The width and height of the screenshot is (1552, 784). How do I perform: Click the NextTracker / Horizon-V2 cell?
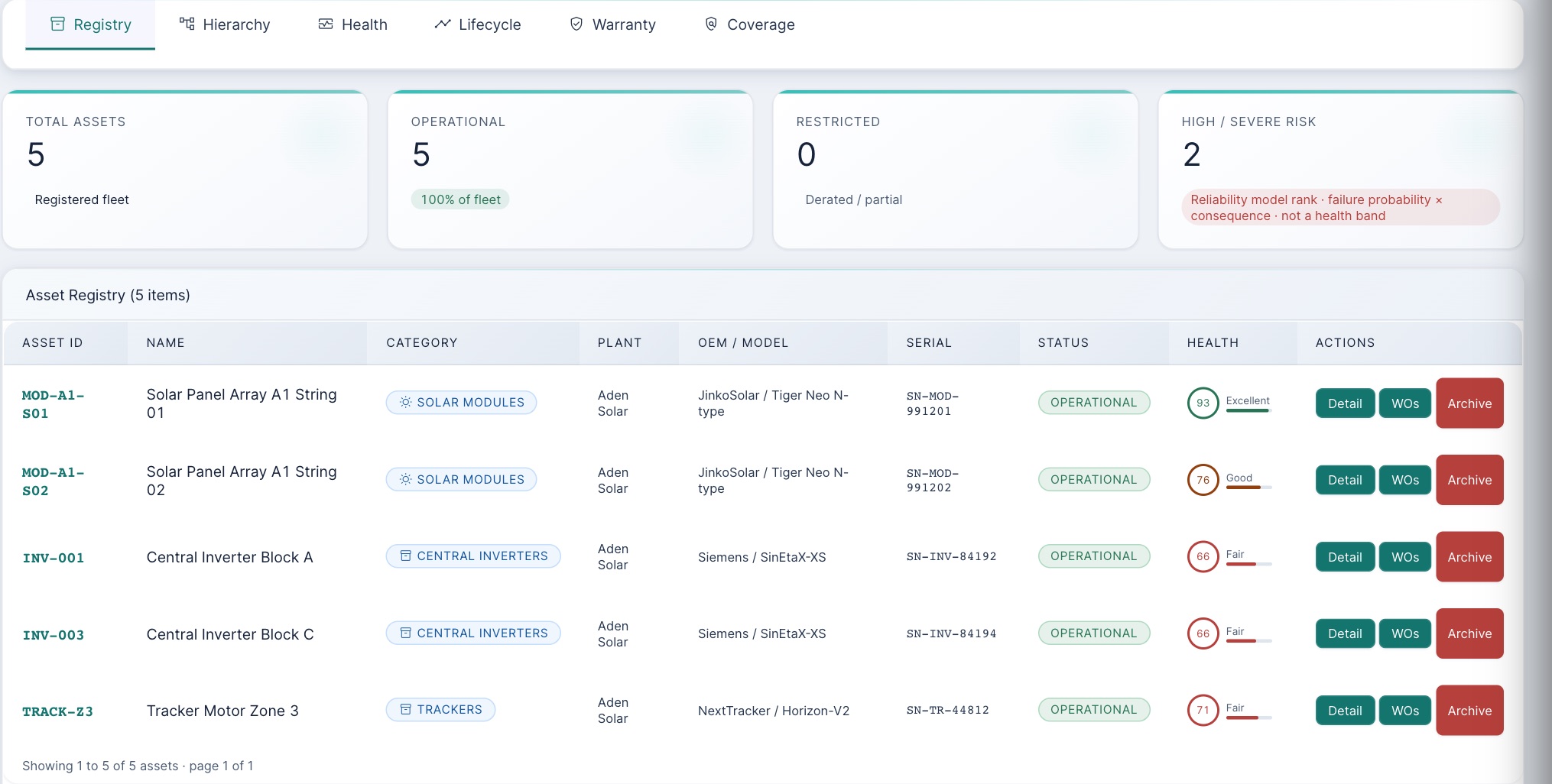773,711
